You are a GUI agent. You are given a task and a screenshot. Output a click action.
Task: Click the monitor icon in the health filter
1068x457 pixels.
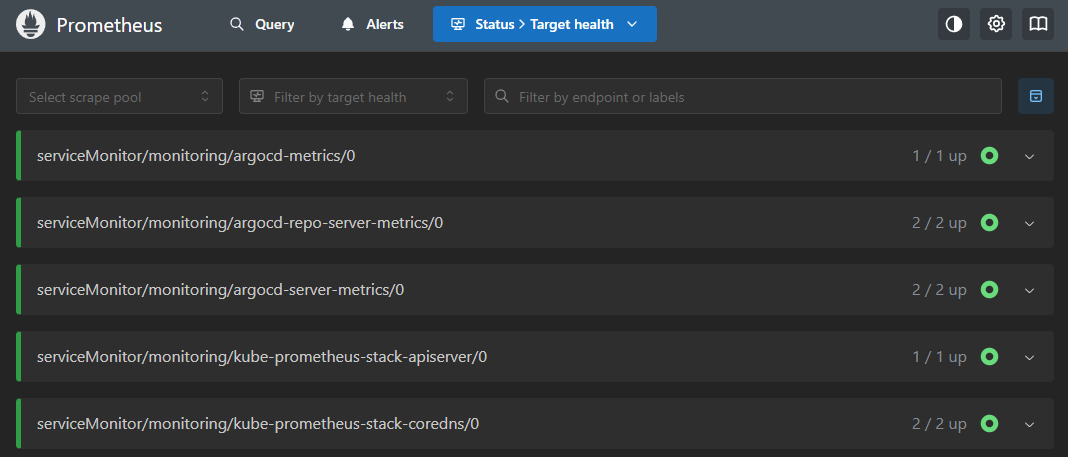click(x=257, y=96)
